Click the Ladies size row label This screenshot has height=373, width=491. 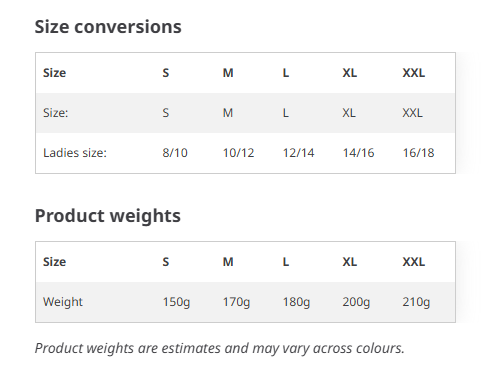click(75, 153)
